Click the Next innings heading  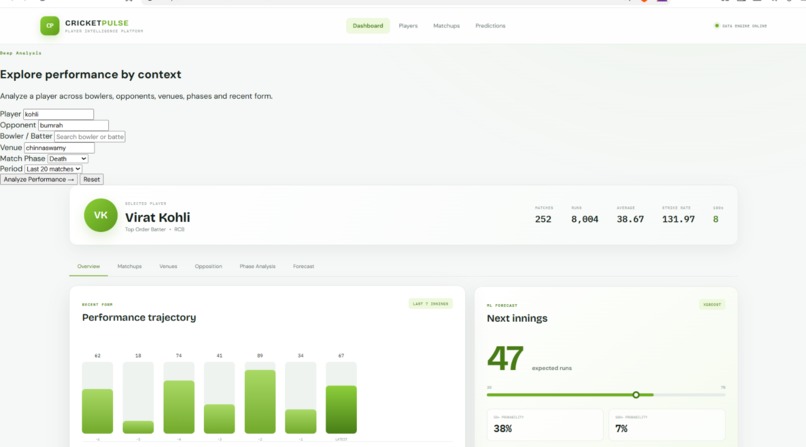tap(517, 319)
